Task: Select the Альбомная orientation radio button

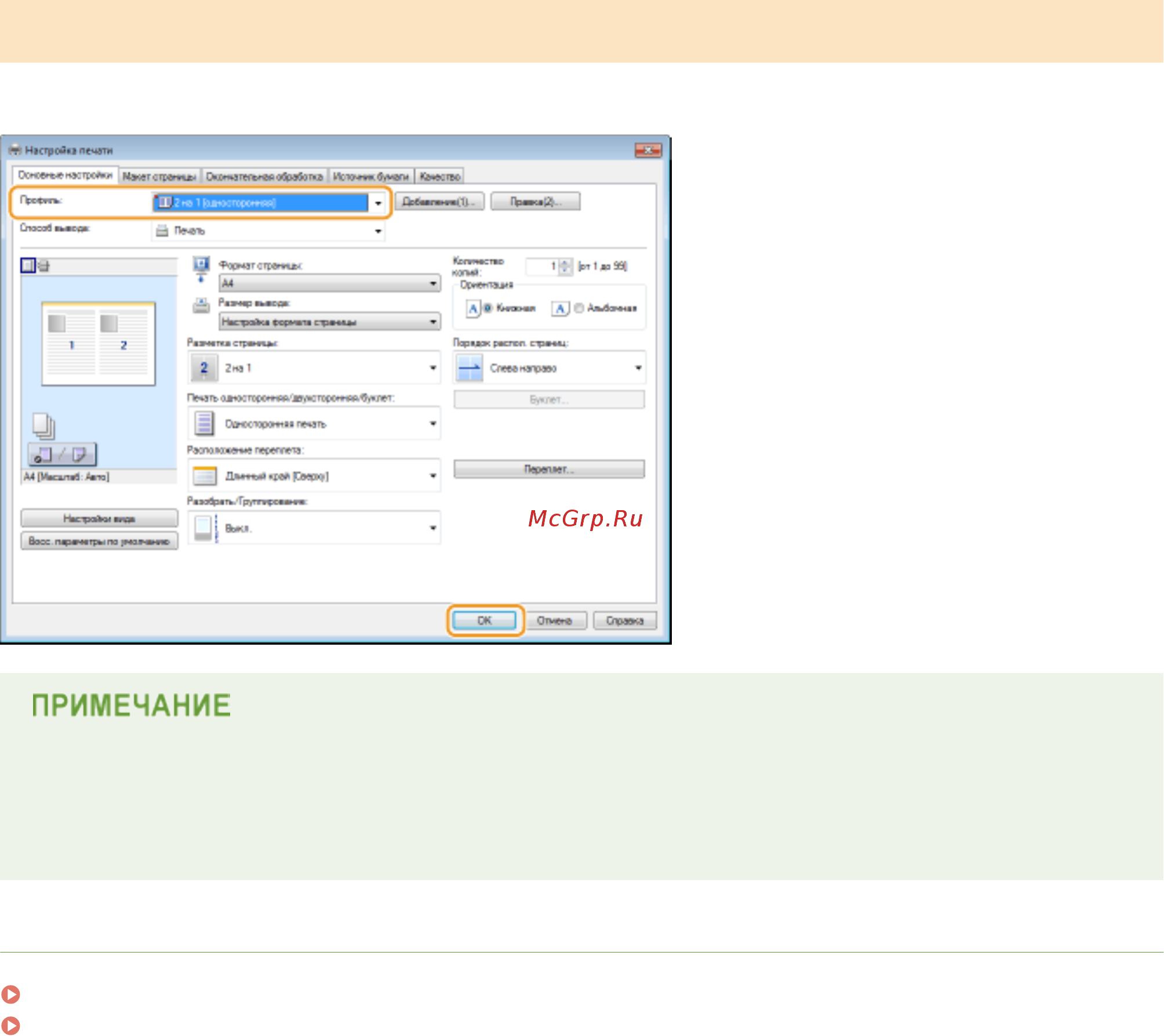Action: [x=579, y=308]
